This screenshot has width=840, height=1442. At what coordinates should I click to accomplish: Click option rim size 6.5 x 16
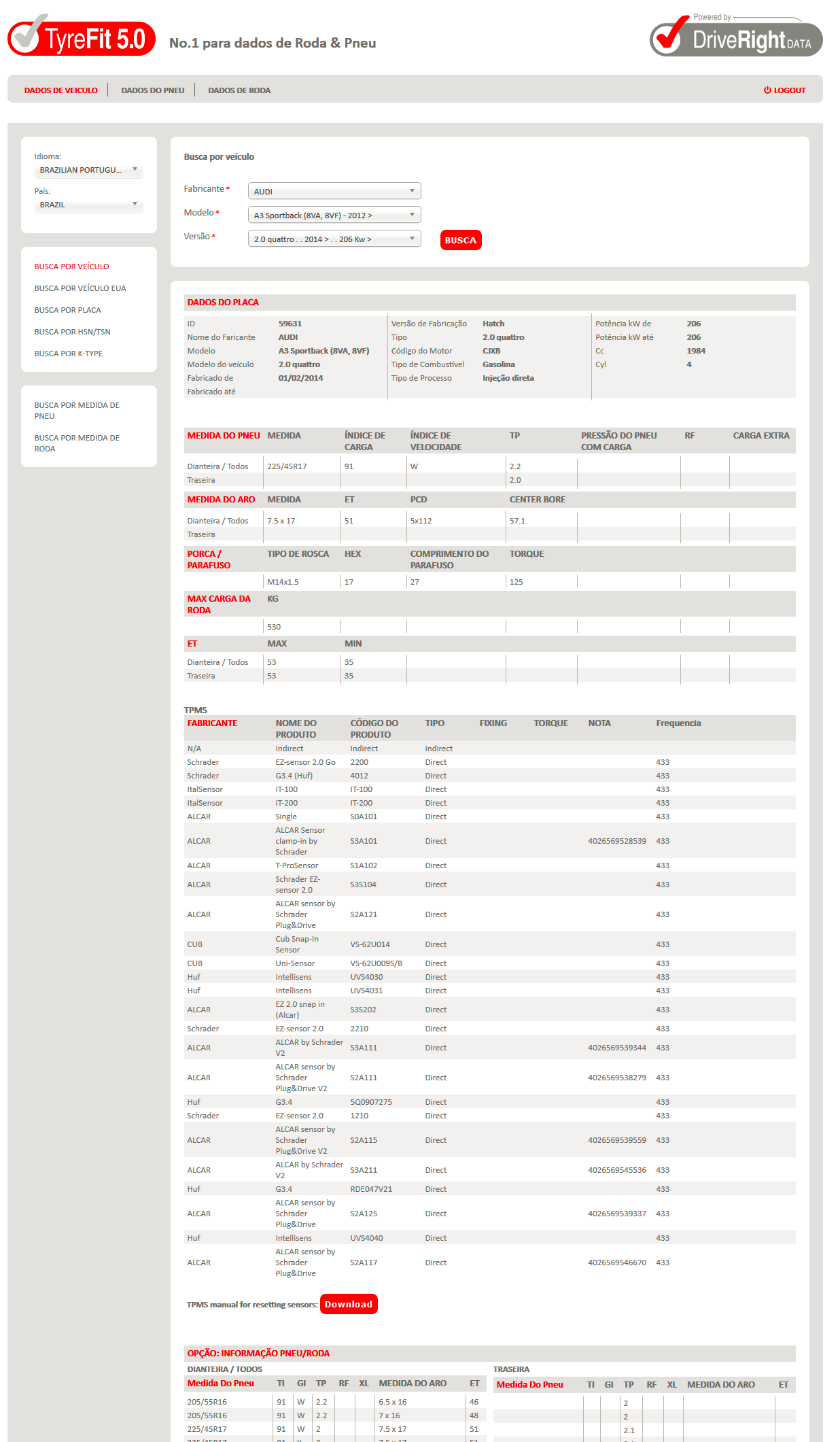[x=393, y=1402]
